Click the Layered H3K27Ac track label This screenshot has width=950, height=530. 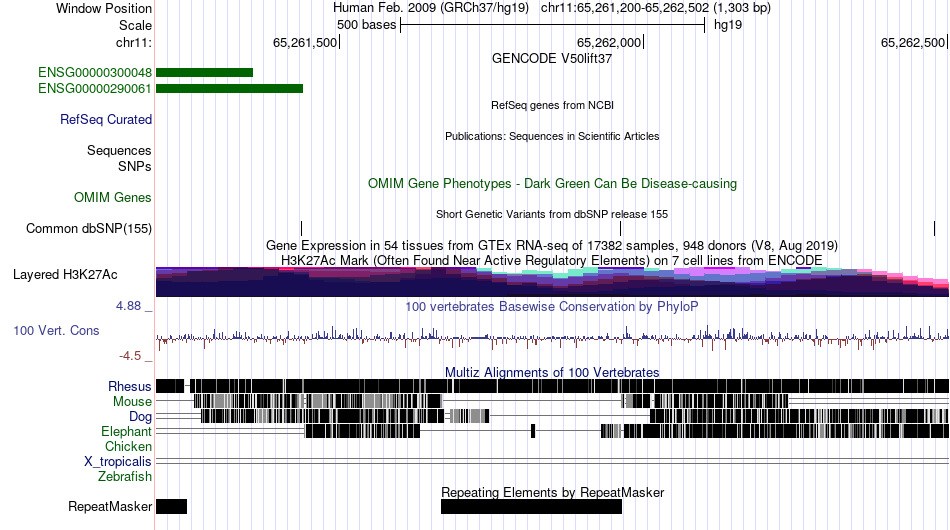(x=65, y=274)
